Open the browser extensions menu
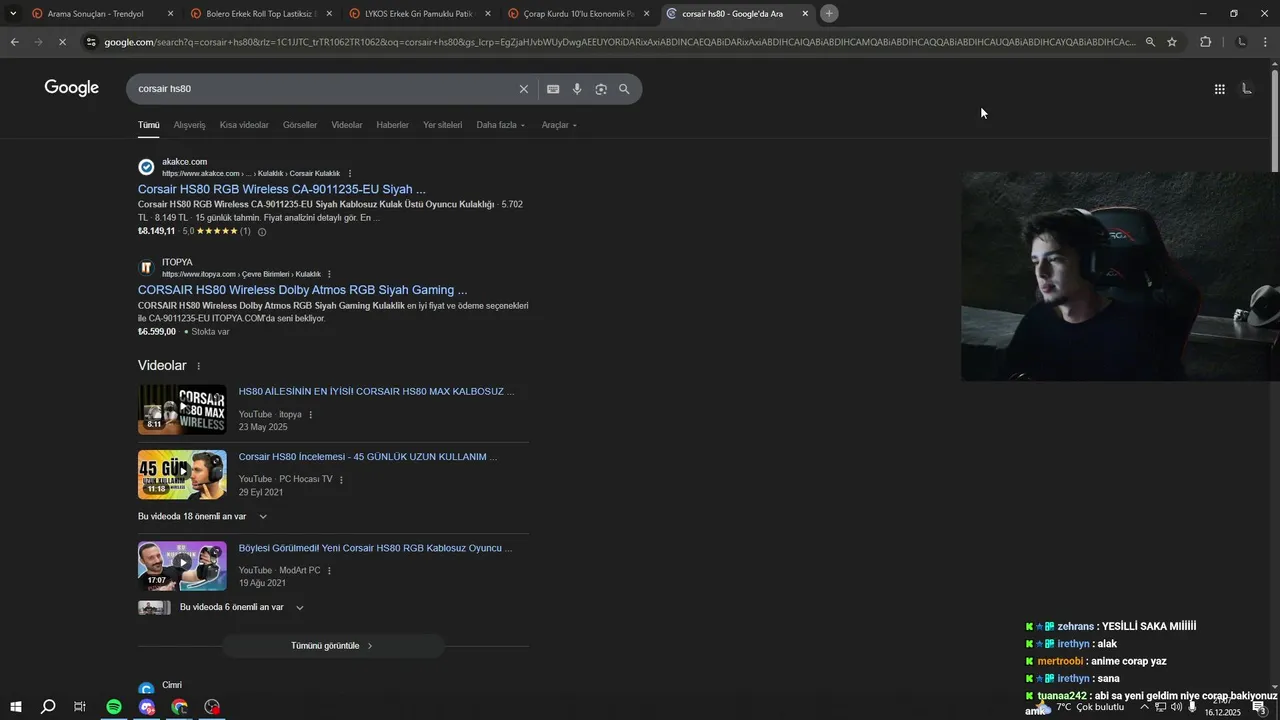The width and height of the screenshot is (1280, 720). [1205, 42]
